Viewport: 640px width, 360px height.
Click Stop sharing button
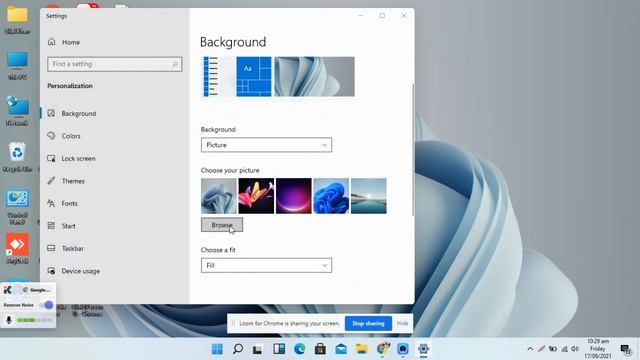click(368, 323)
